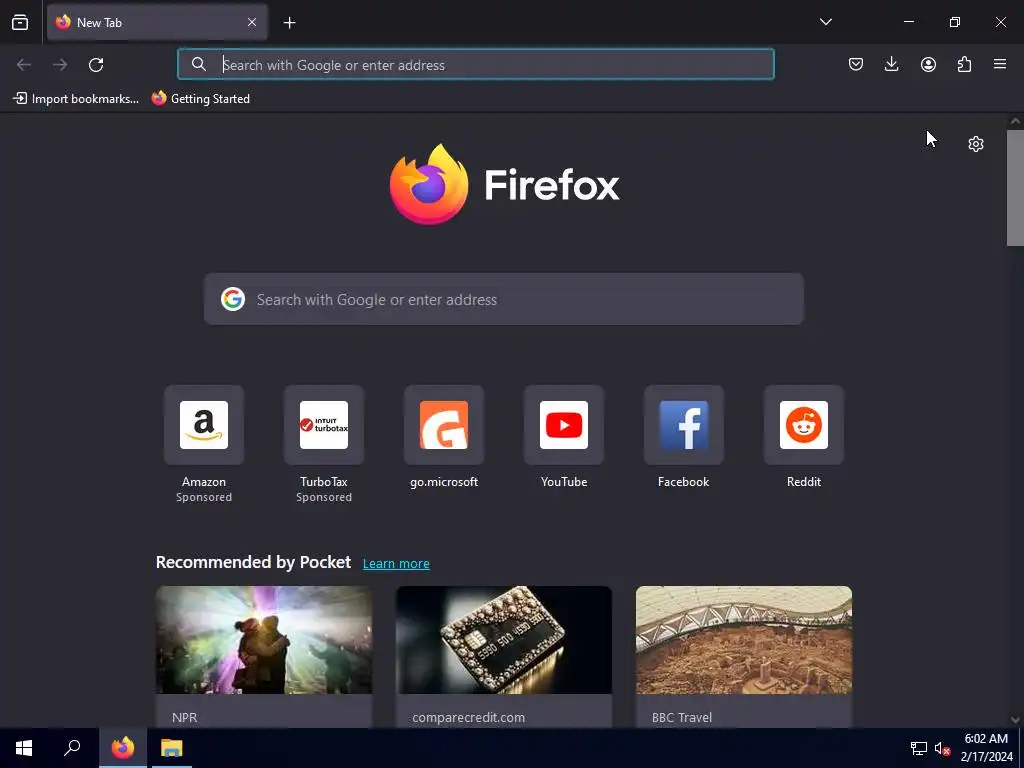
Task: Open the Downloads panel
Action: 891,64
